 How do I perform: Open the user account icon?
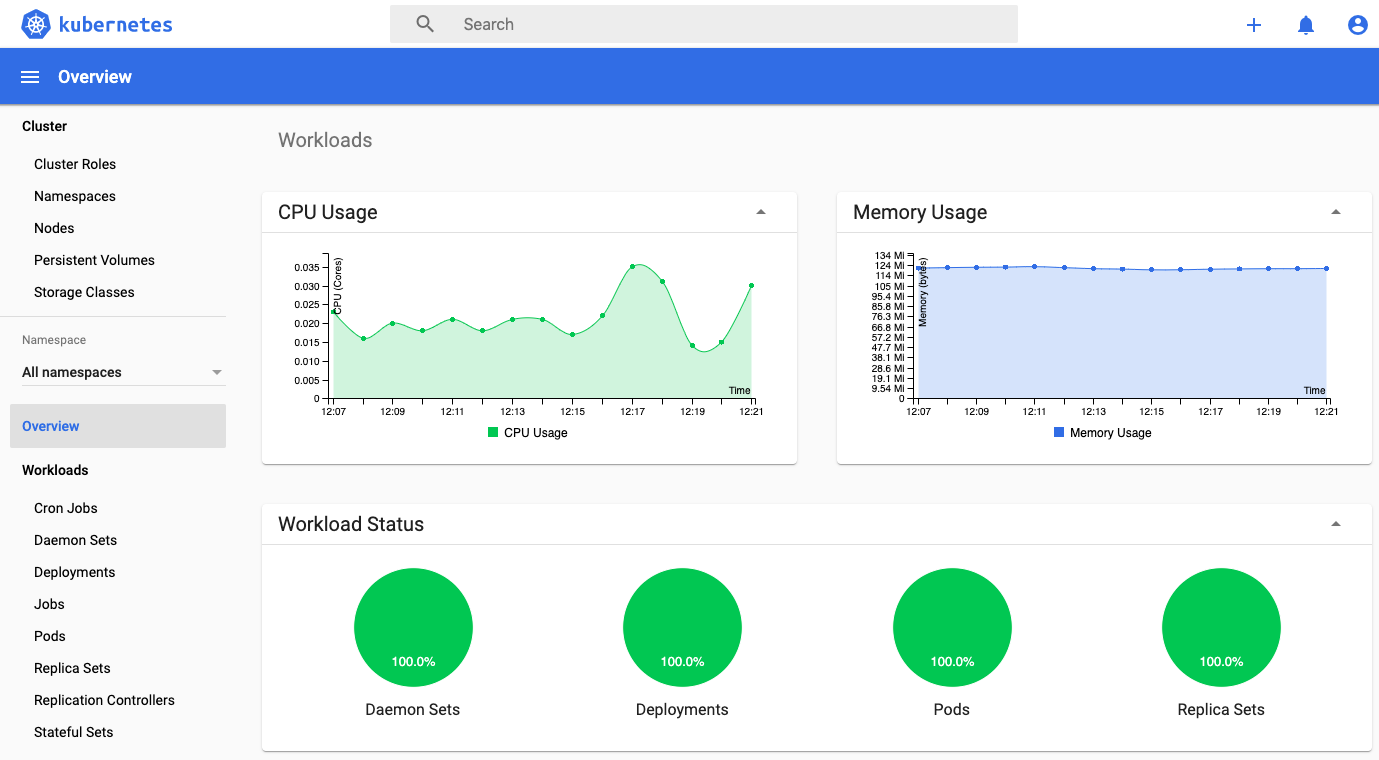(1357, 24)
